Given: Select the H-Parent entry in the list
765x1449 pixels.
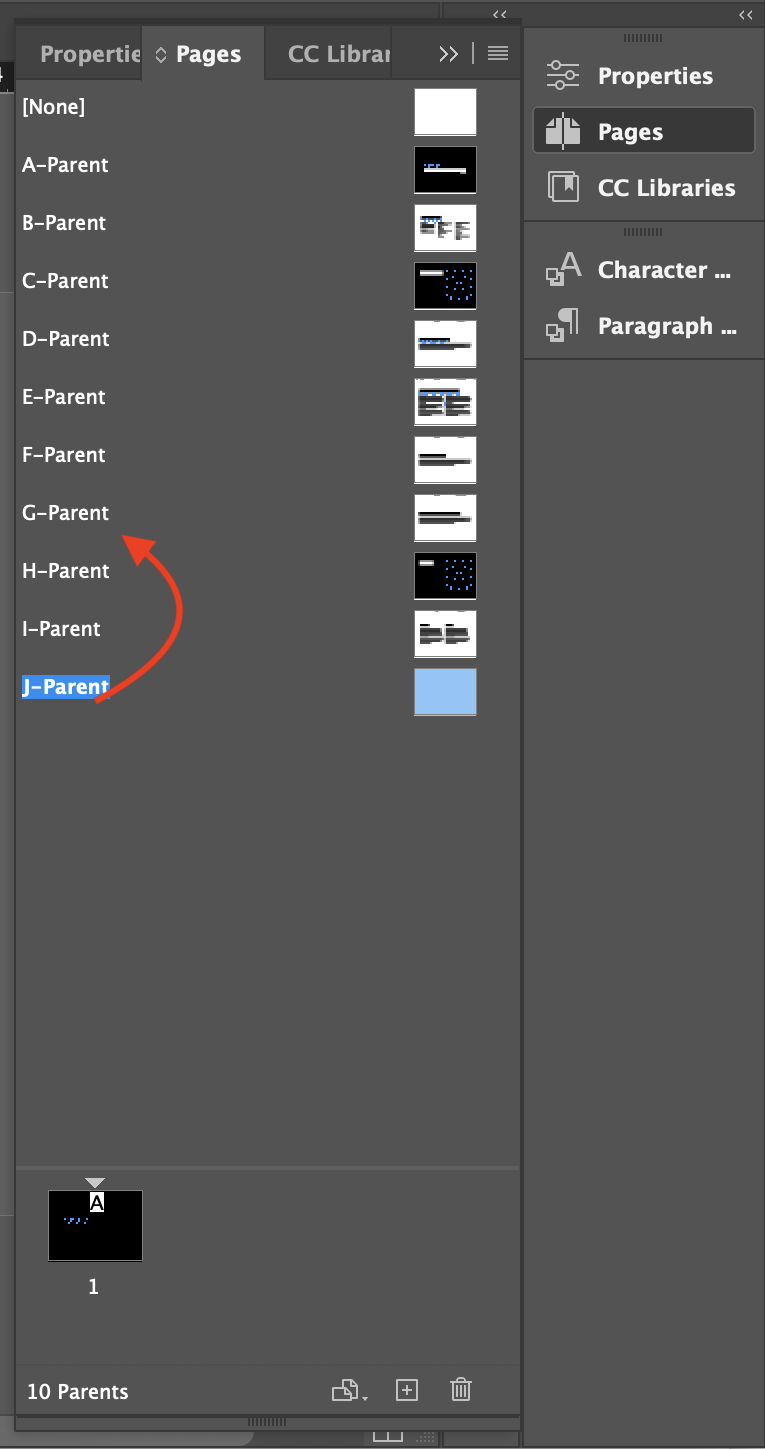Looking at the screenshot, I should [66, 571].
